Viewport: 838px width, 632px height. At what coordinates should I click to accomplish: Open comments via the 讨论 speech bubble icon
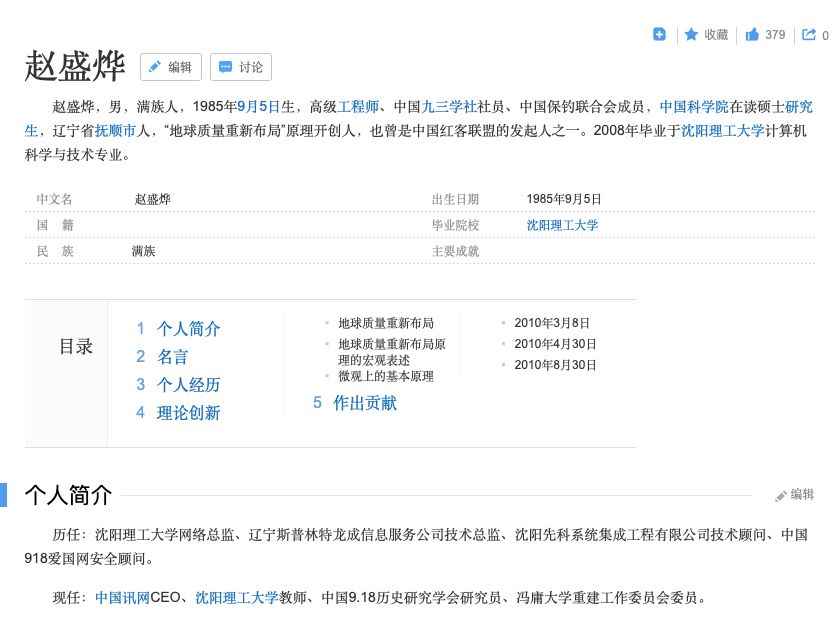(224, 67)
